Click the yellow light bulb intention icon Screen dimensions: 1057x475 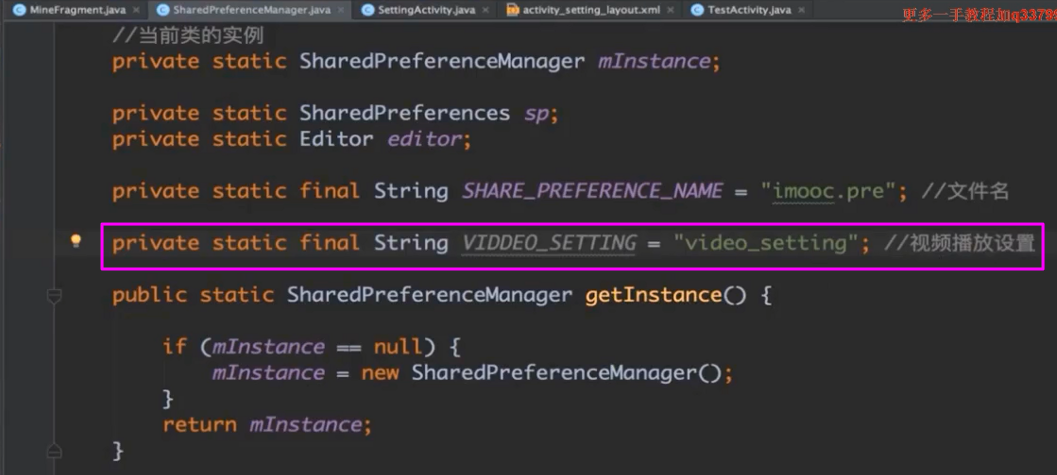click(76, 241)
